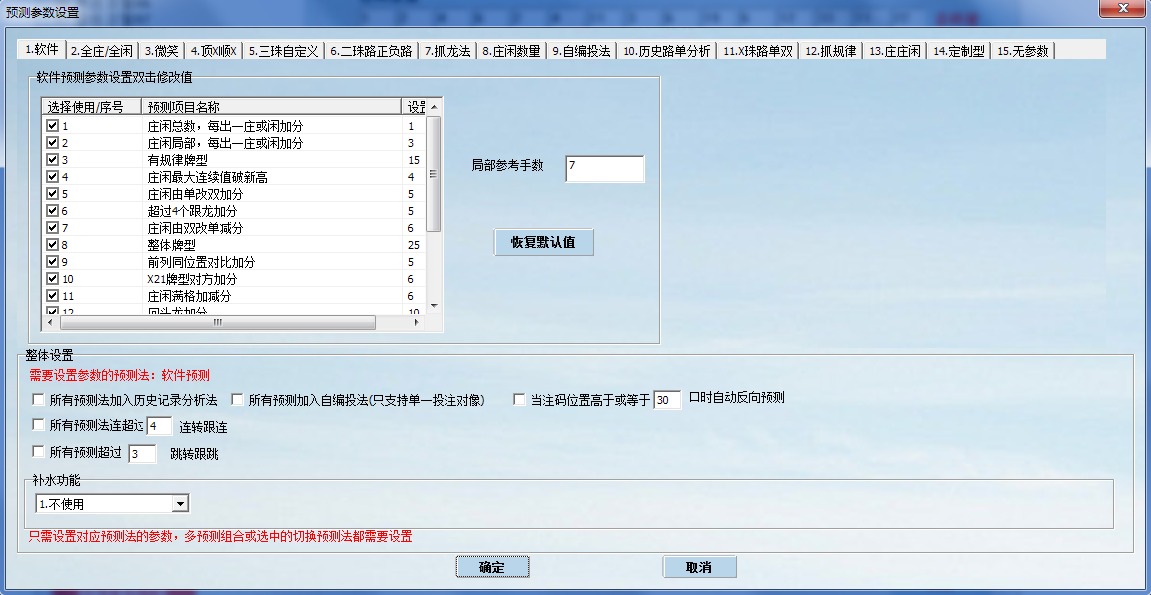The width and height of the screenshot is (1151, 595).
Task: Uncheck item 8 整体牌型 checkbox
Action: point(52,244)
